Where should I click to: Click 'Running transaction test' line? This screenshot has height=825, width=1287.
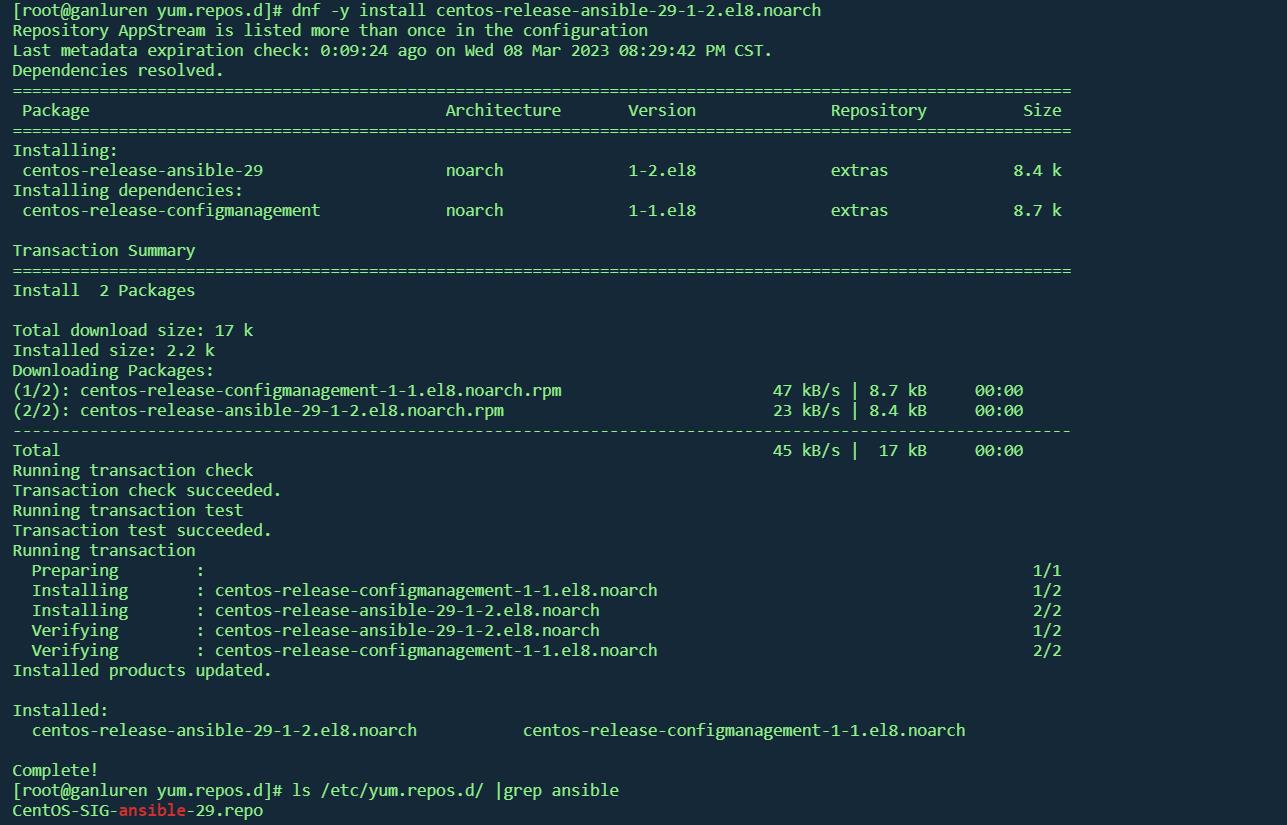pos(128,510)
